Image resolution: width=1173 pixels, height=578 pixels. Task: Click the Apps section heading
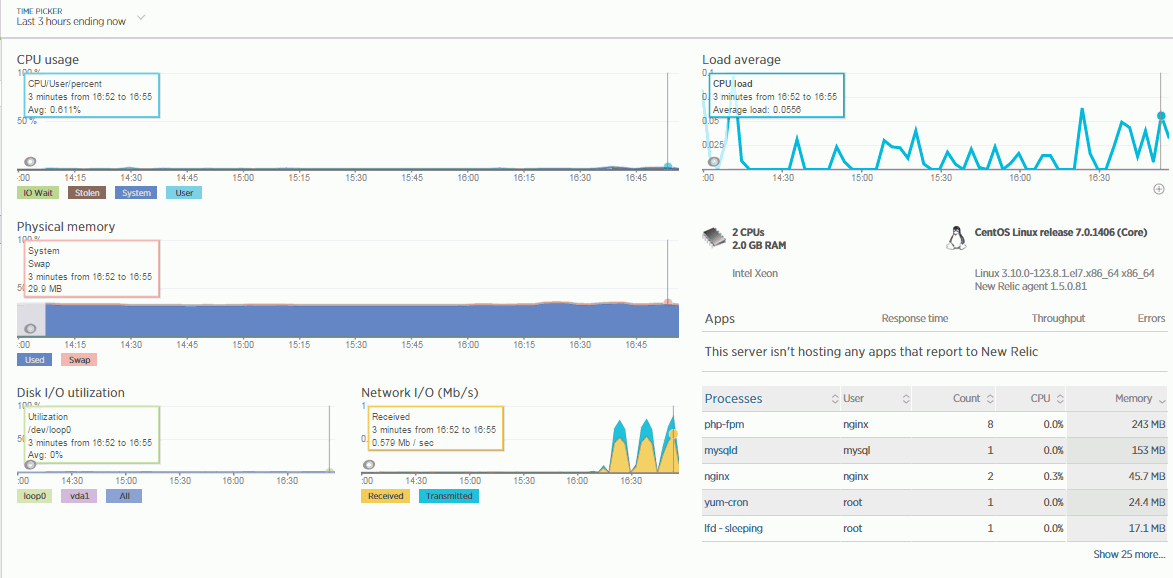(x=720, y=319)
